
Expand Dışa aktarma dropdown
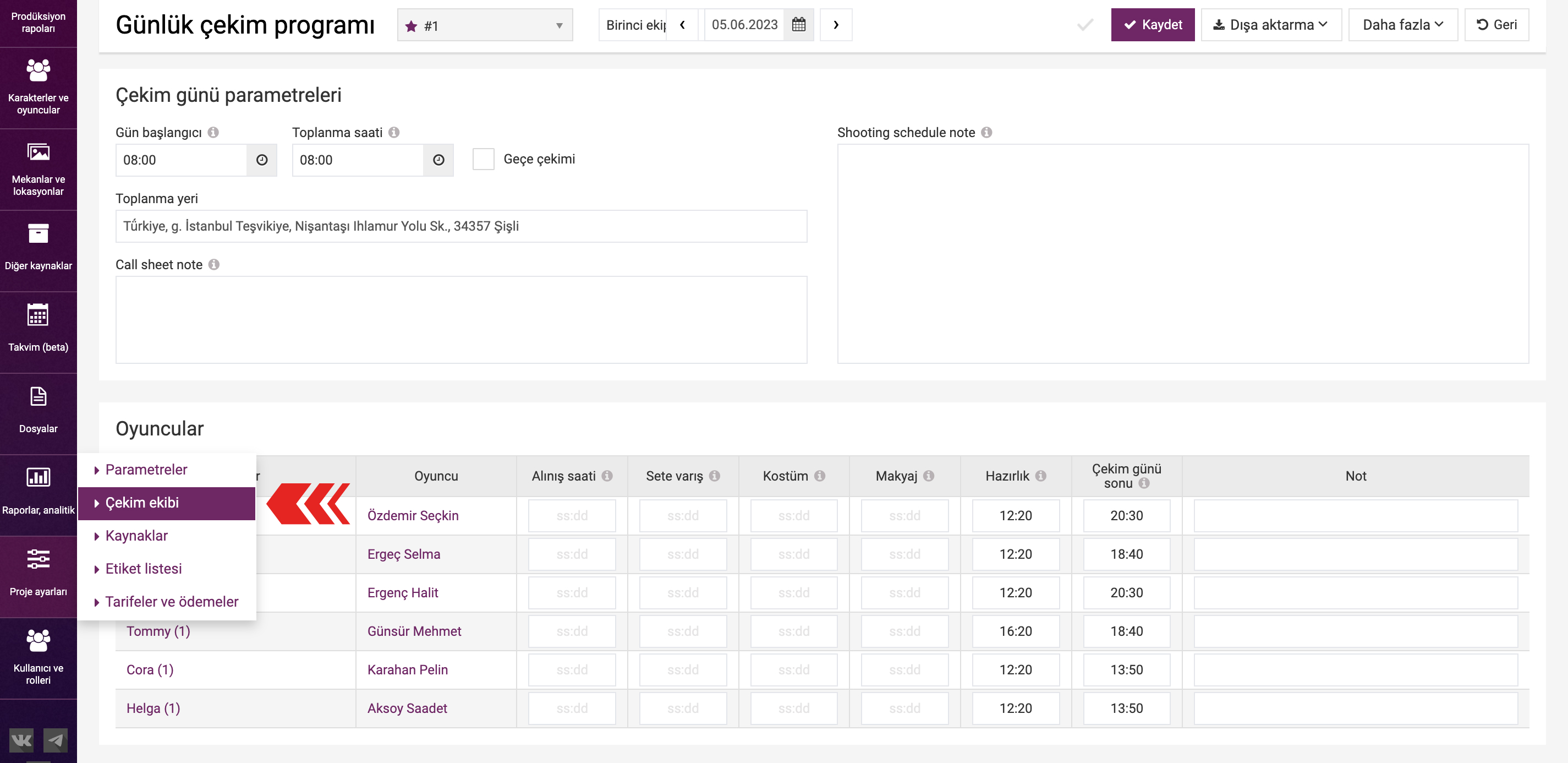pyautogui.click(x=1271, y=25)
